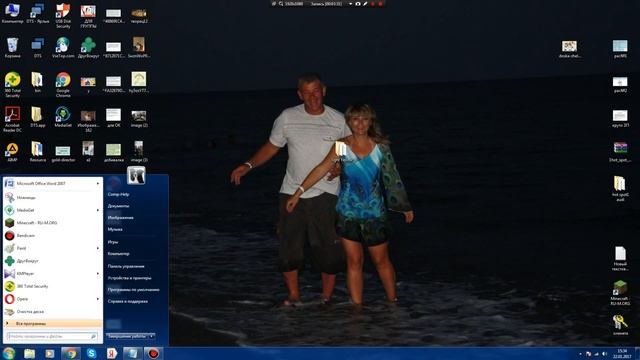Image resolution: width=640 pixels, height=360 pixels.
Task: Click the Завершение работы button
Action: click(x=127, y=336)
